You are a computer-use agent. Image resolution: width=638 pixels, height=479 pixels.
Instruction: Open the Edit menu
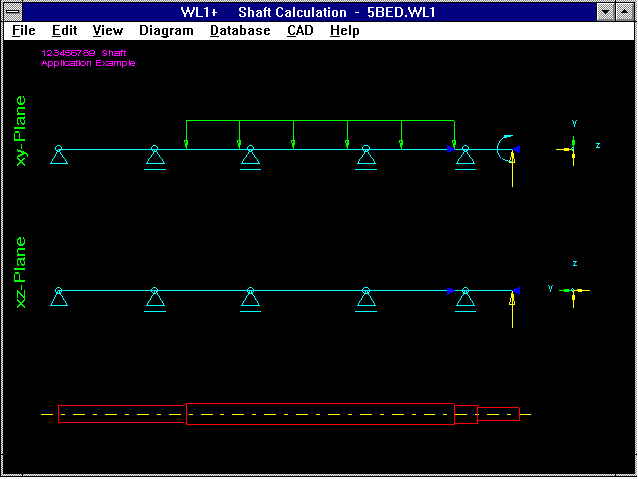[65, 31]
